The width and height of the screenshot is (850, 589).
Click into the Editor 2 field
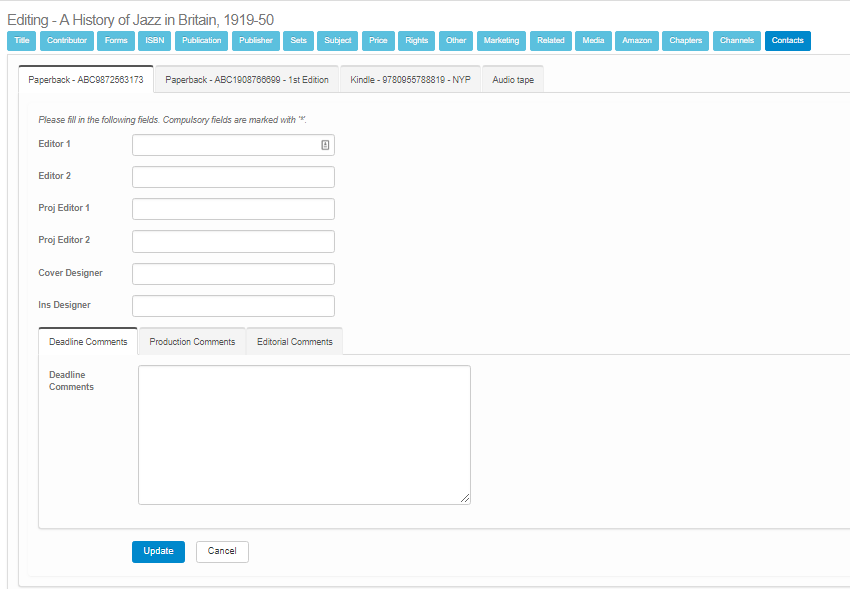pyautogui.click(x=233, y=177)
